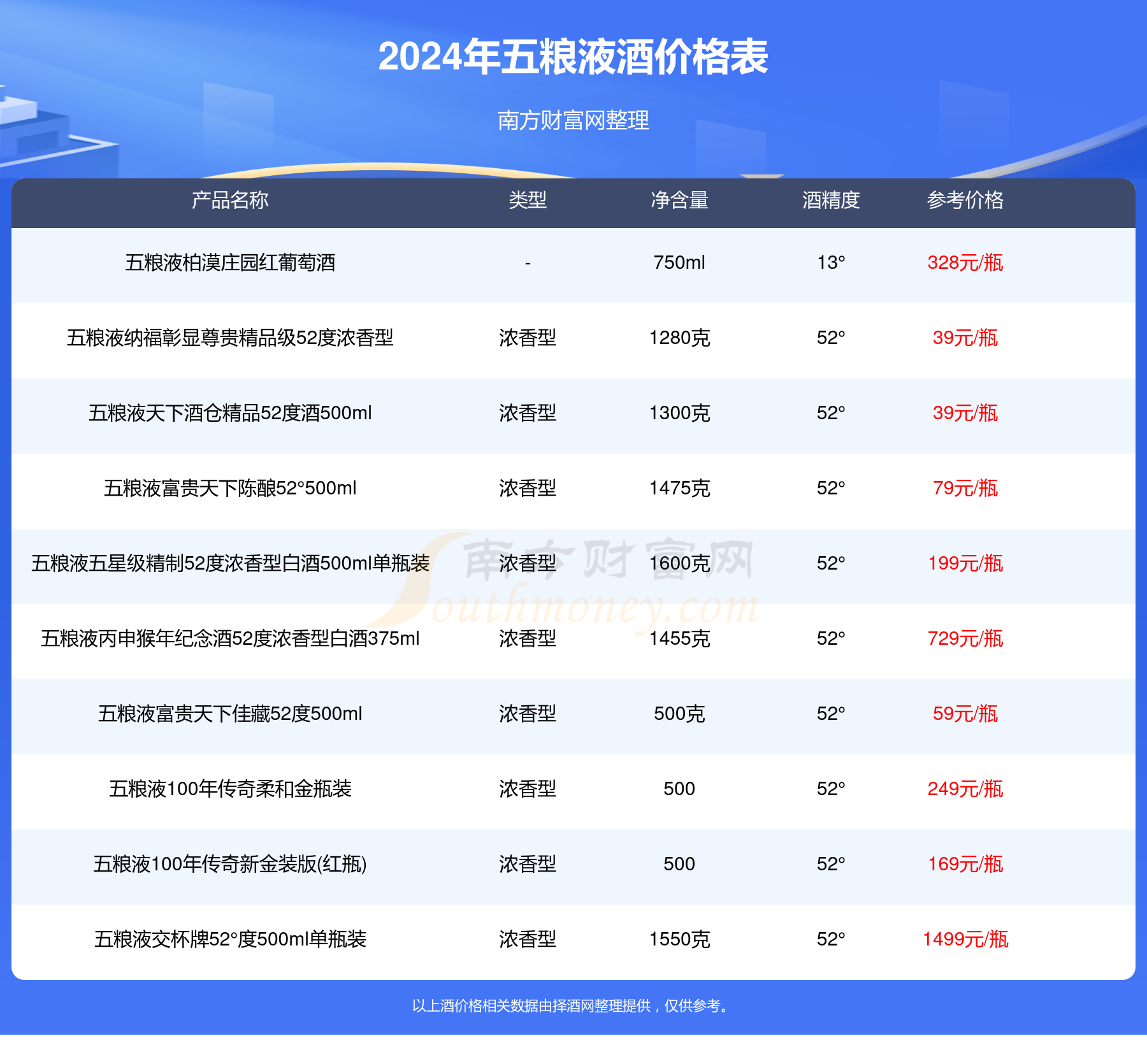1147x1064 pixels.
Task: Select product 五粮液富贵天下陈酿52°500ml
Action: [230, 488]
